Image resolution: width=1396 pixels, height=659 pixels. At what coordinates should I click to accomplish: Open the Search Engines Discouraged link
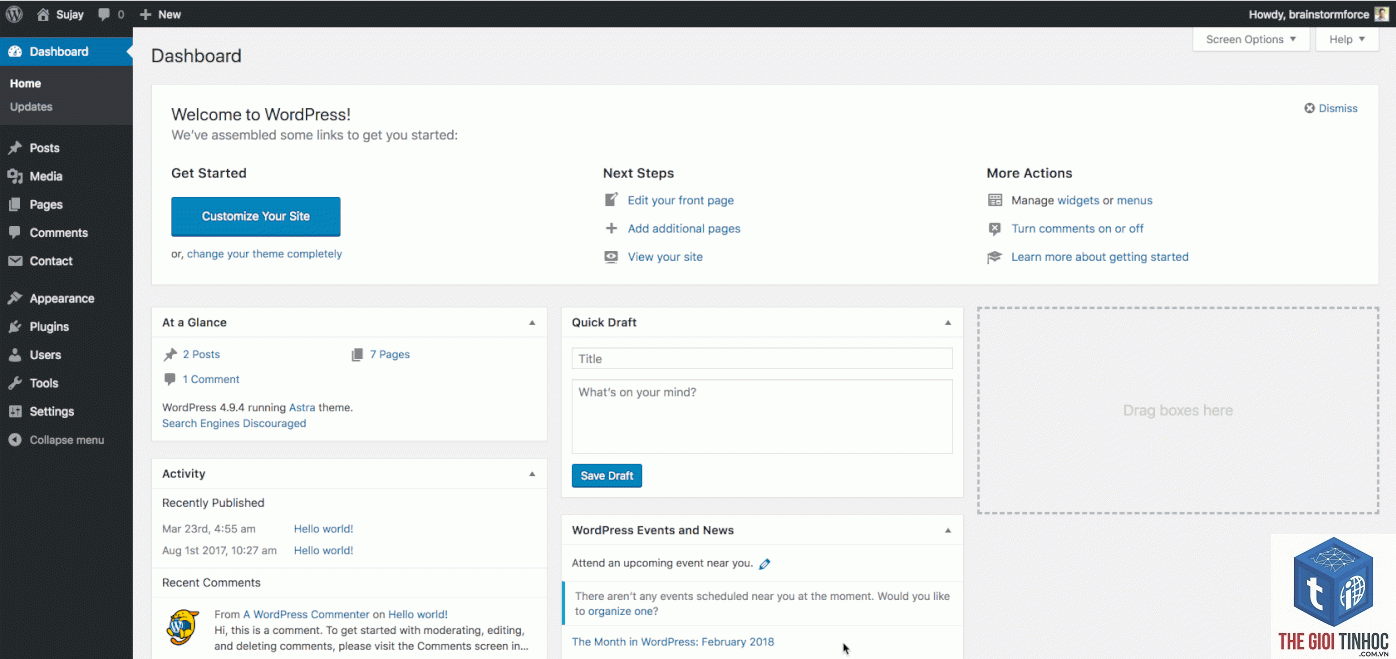coord(234,423)
